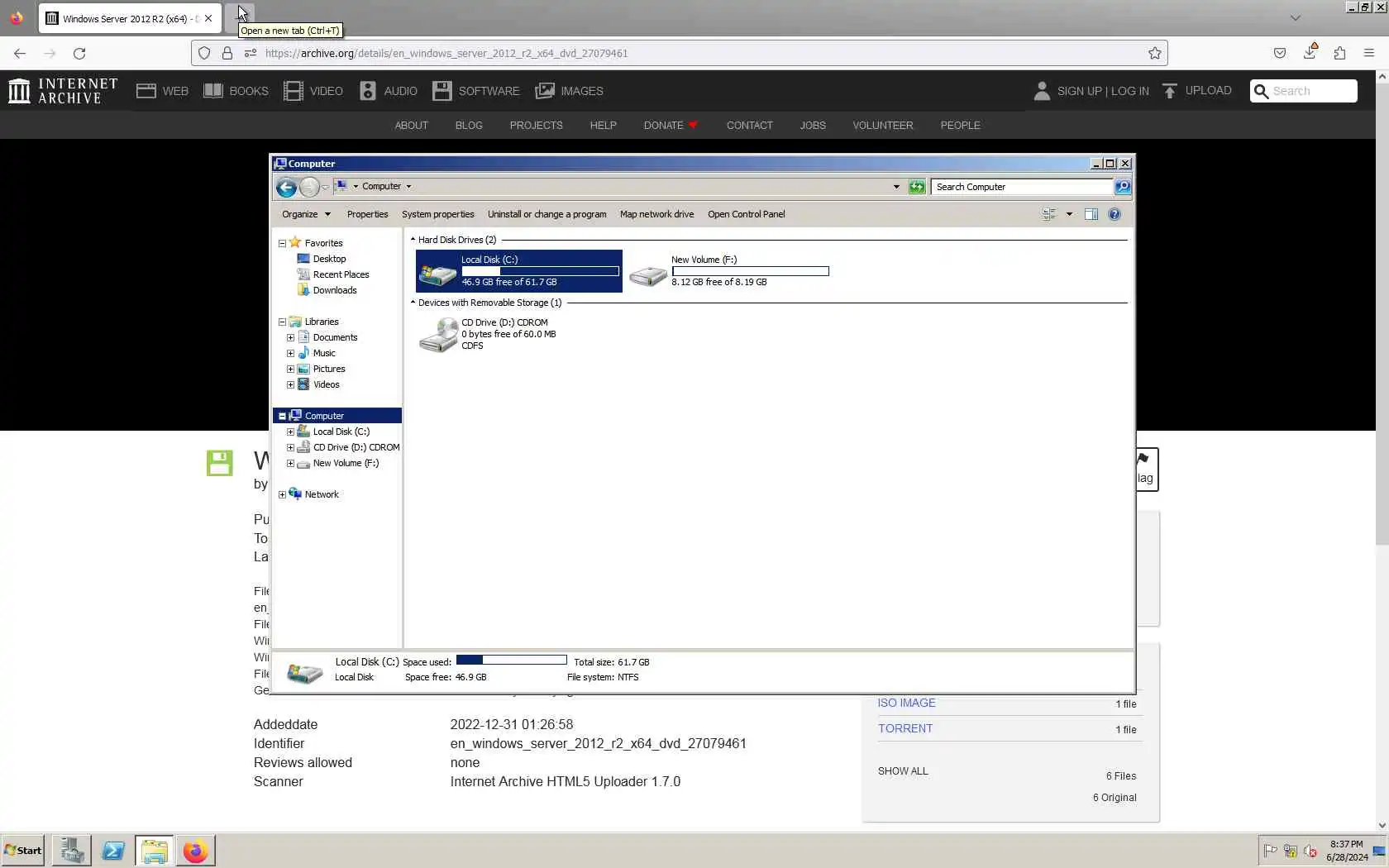The height and width of the screenshot is (868, 1389).
Task: Follow the TORRENT download link
Action: [905, 728]
